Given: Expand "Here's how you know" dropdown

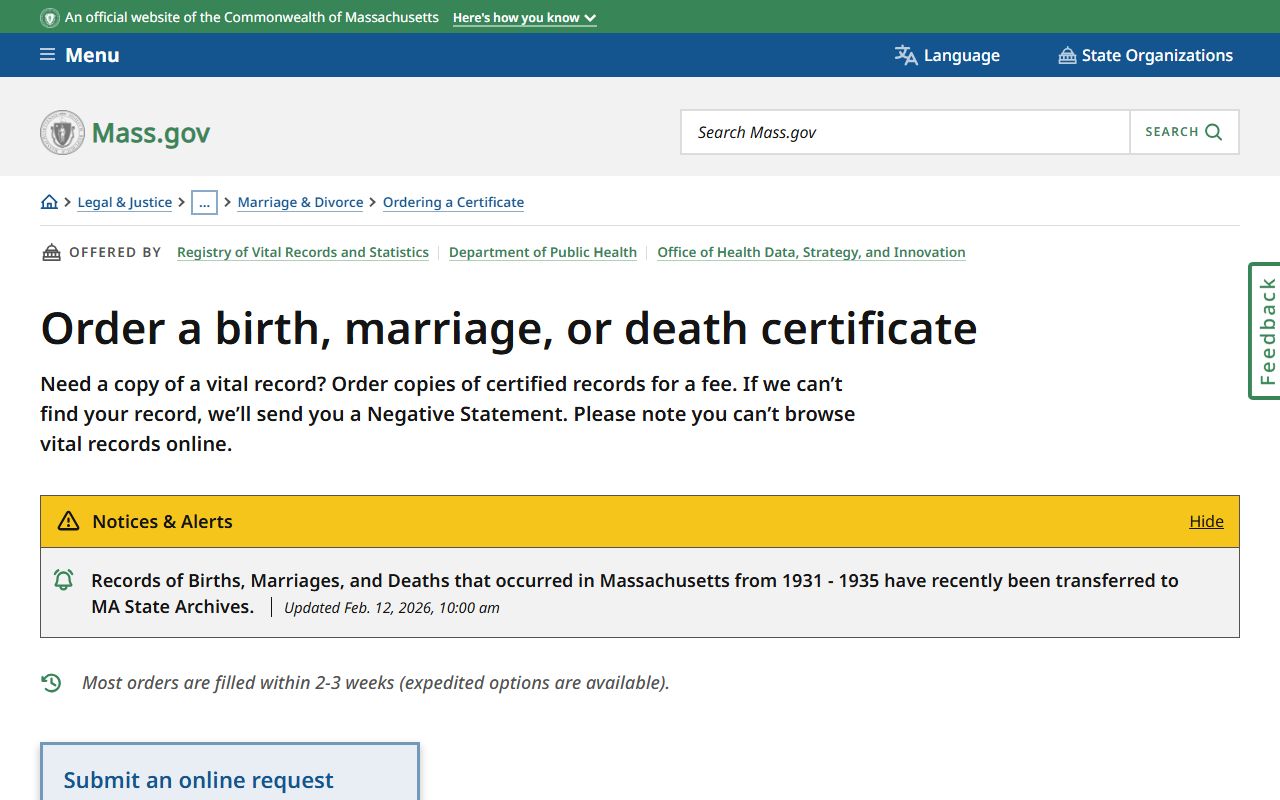Looking at the screenshot, I should (524, 18).
